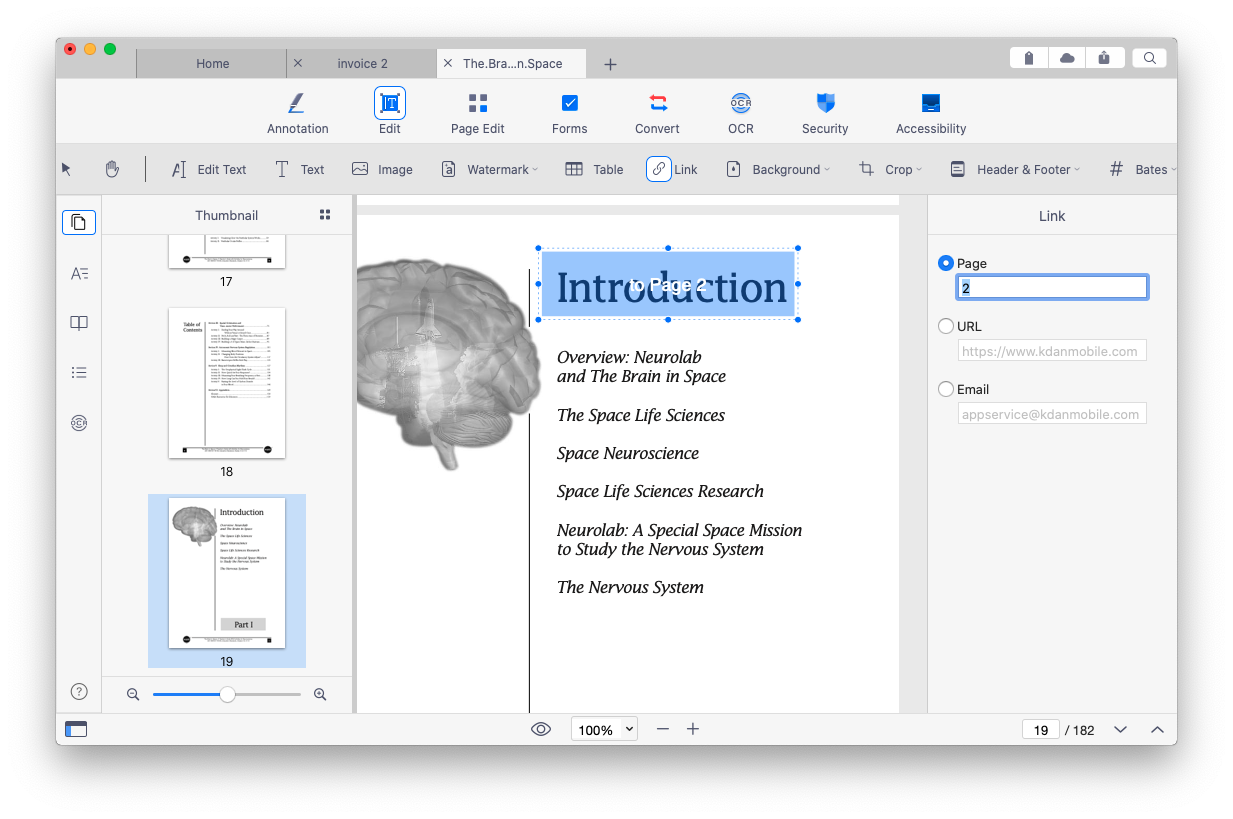This screenshot has height=819, width=1233.
Task: Open the outline panel in sidebar
Action: coord(79,273)
